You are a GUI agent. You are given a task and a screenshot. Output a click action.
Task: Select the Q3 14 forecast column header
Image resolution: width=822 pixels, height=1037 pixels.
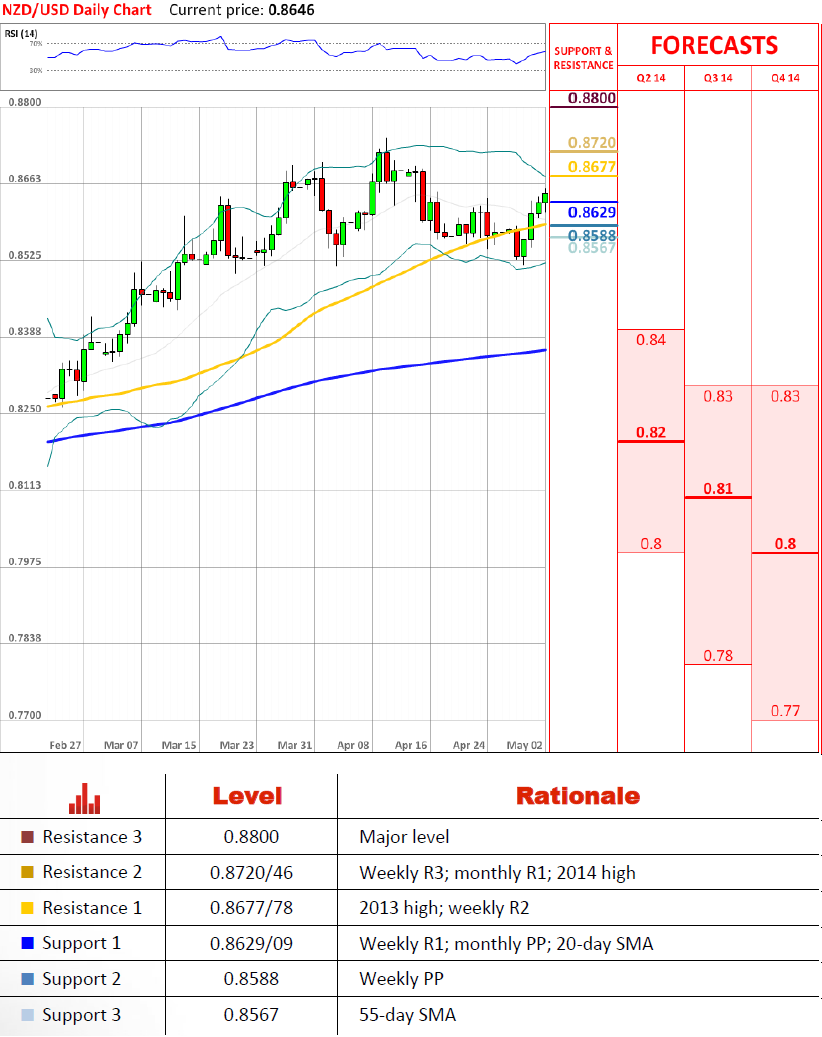718,78
